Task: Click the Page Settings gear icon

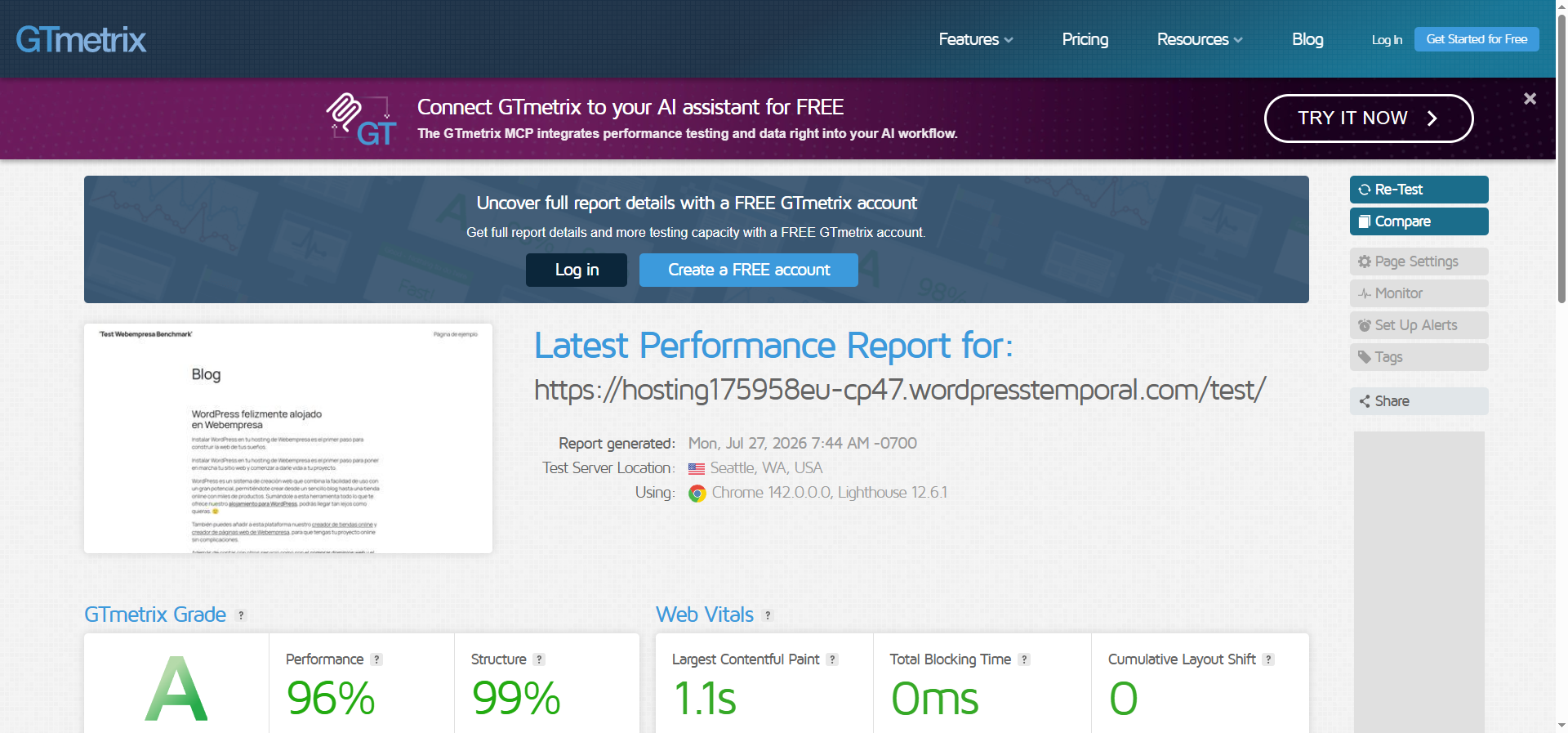Action: pyautogui.click(x=1364, y=261)
